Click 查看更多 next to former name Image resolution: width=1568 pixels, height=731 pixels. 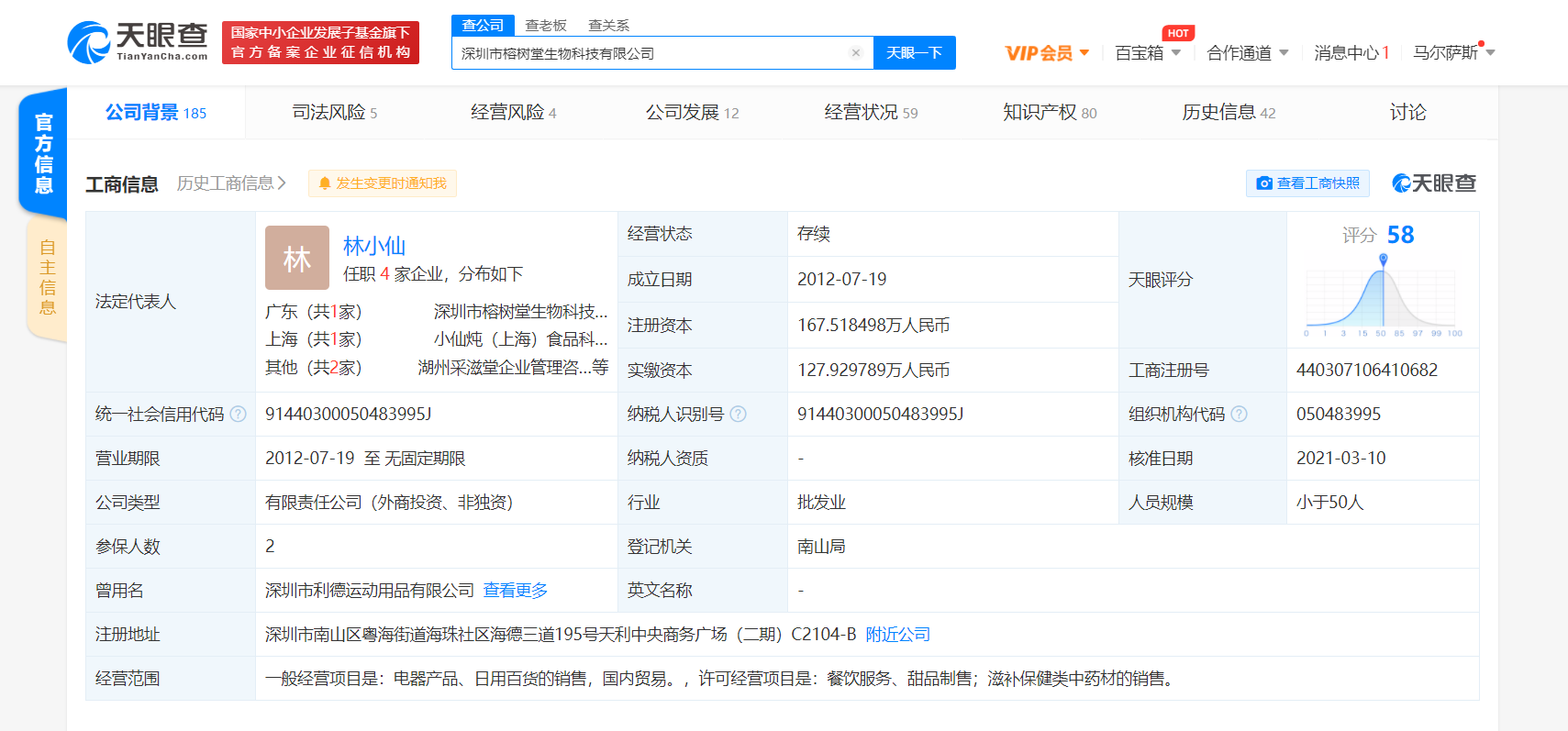click(x=516, y=590)
